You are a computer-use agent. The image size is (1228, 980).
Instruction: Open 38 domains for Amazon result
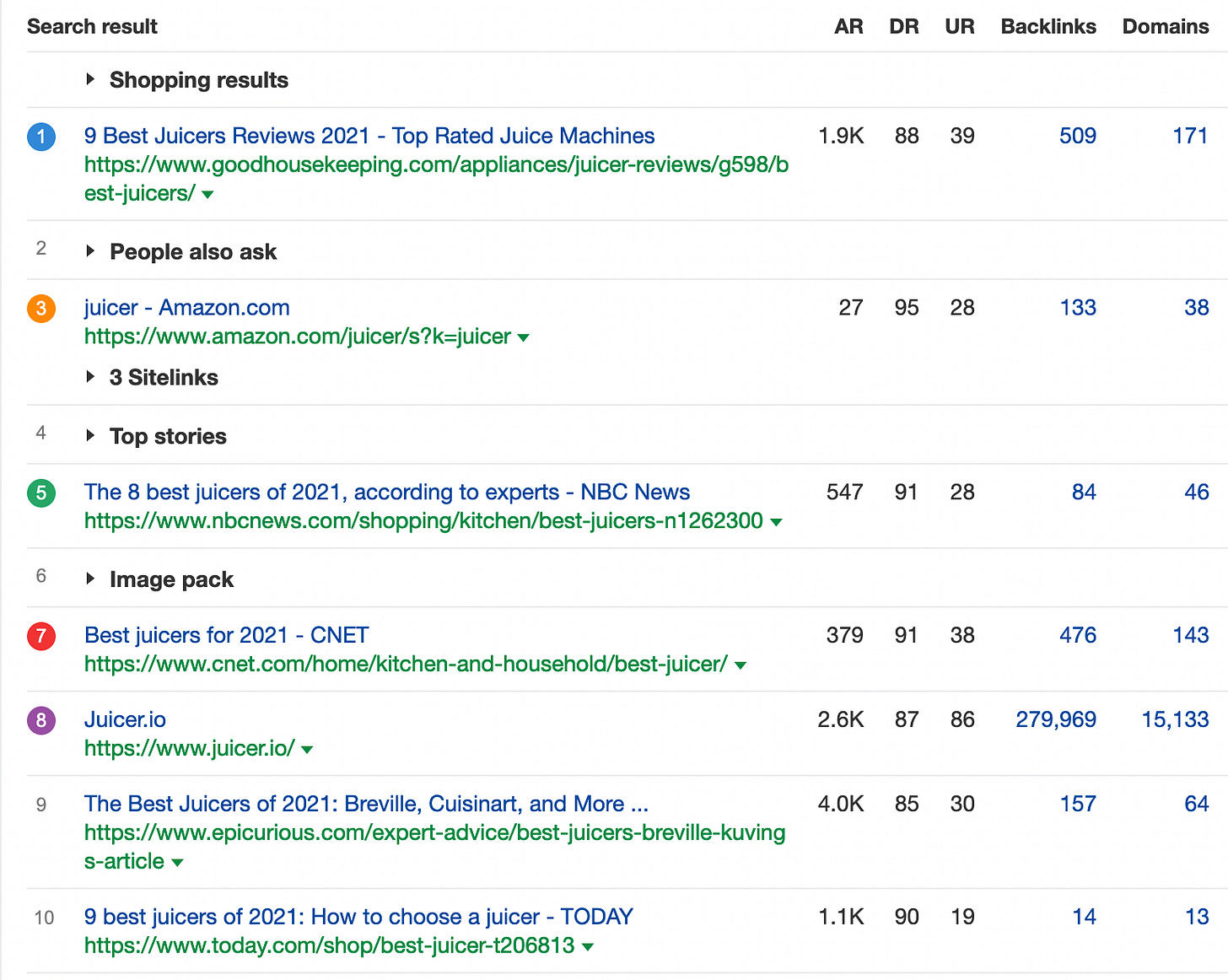pos(1197,308)
